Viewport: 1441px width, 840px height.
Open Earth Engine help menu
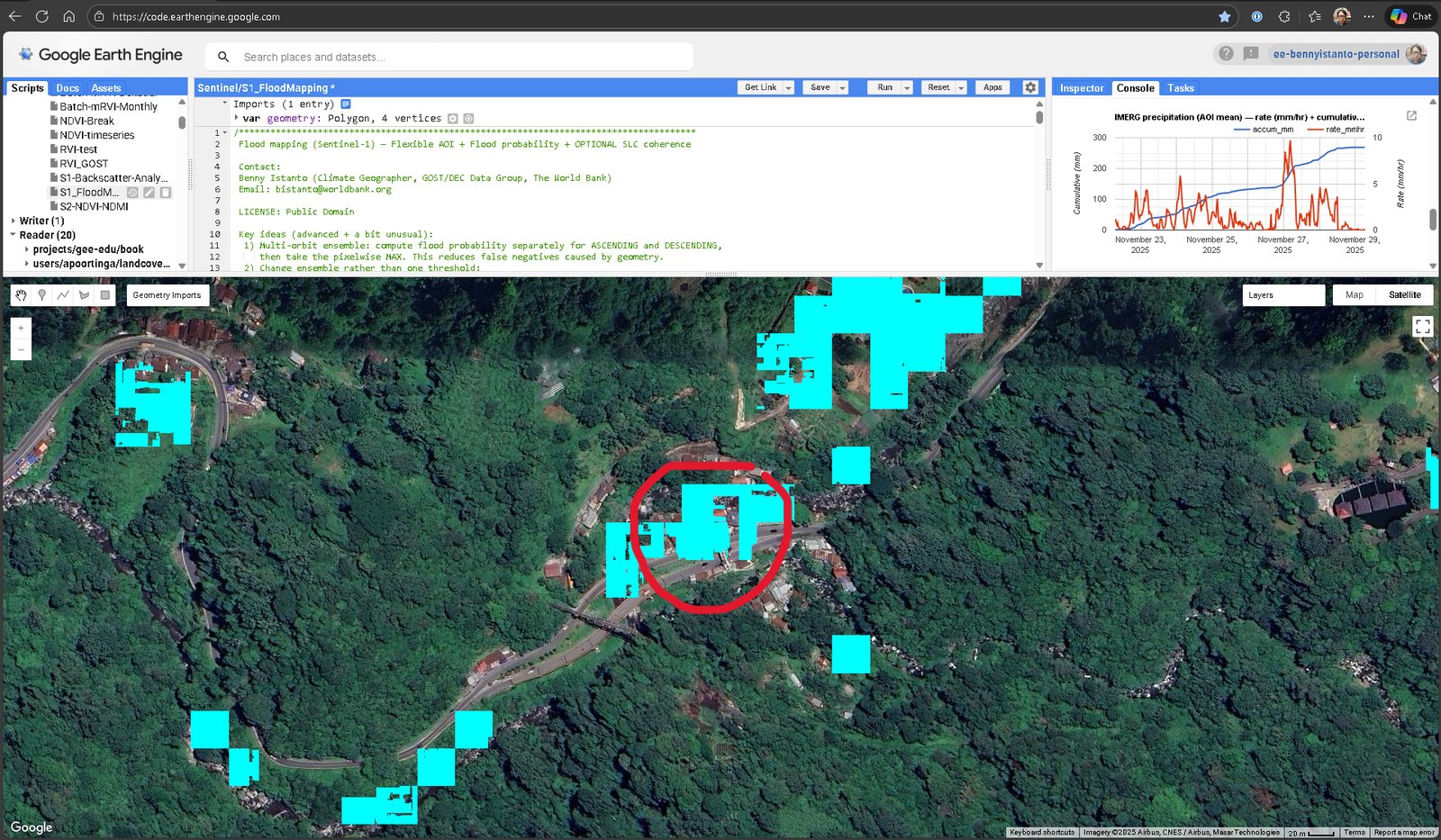1226,54
